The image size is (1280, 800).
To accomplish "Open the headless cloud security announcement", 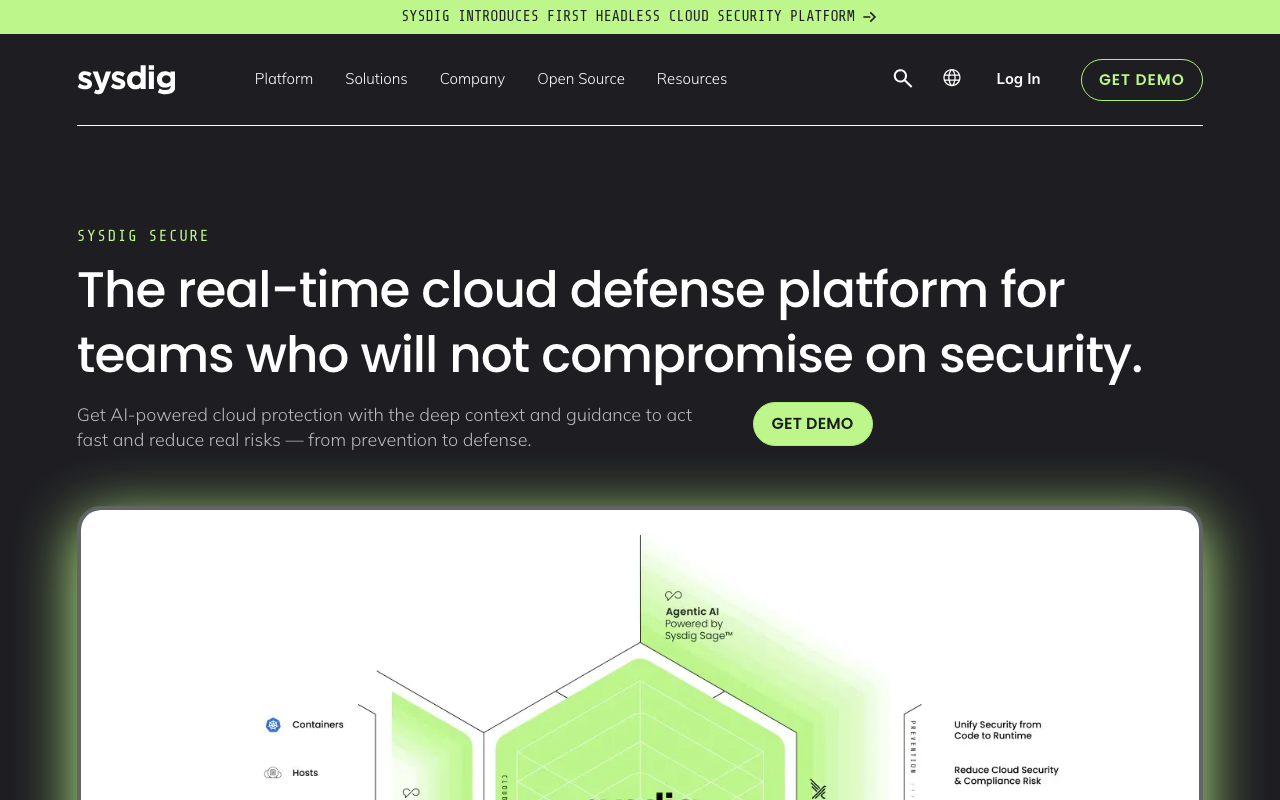I will (639, 17).
